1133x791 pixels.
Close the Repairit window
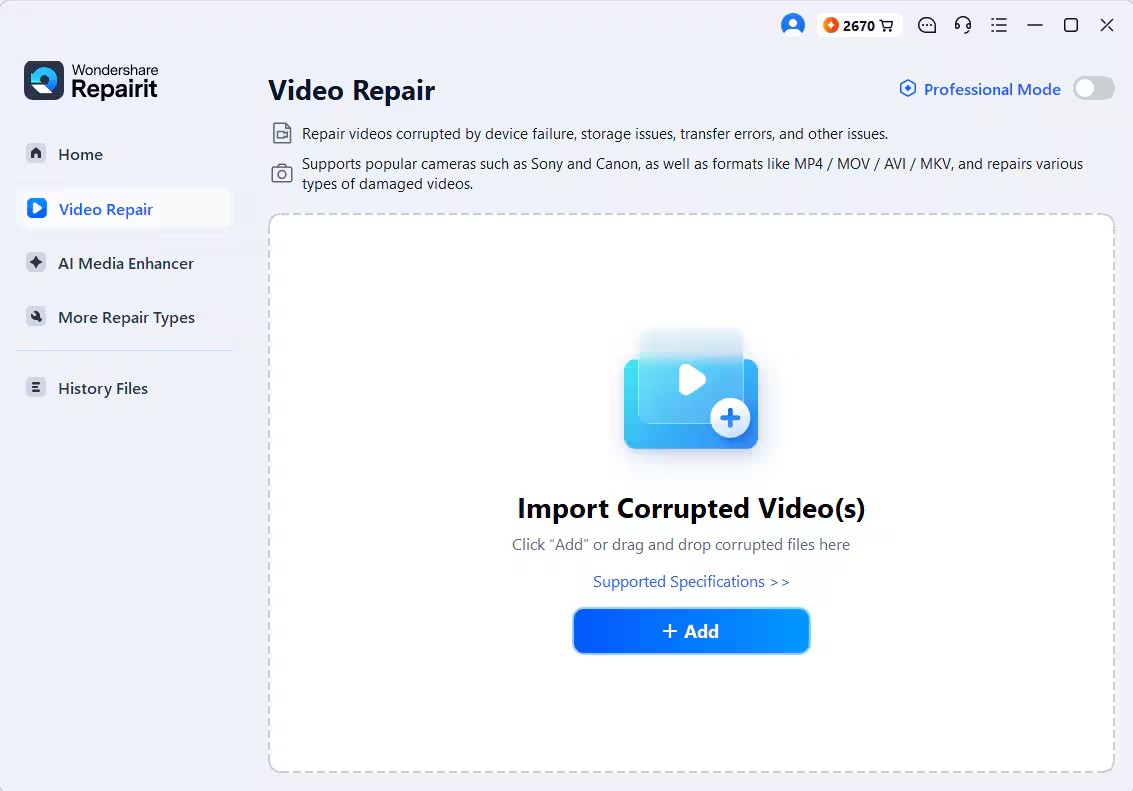(1106, 25)
